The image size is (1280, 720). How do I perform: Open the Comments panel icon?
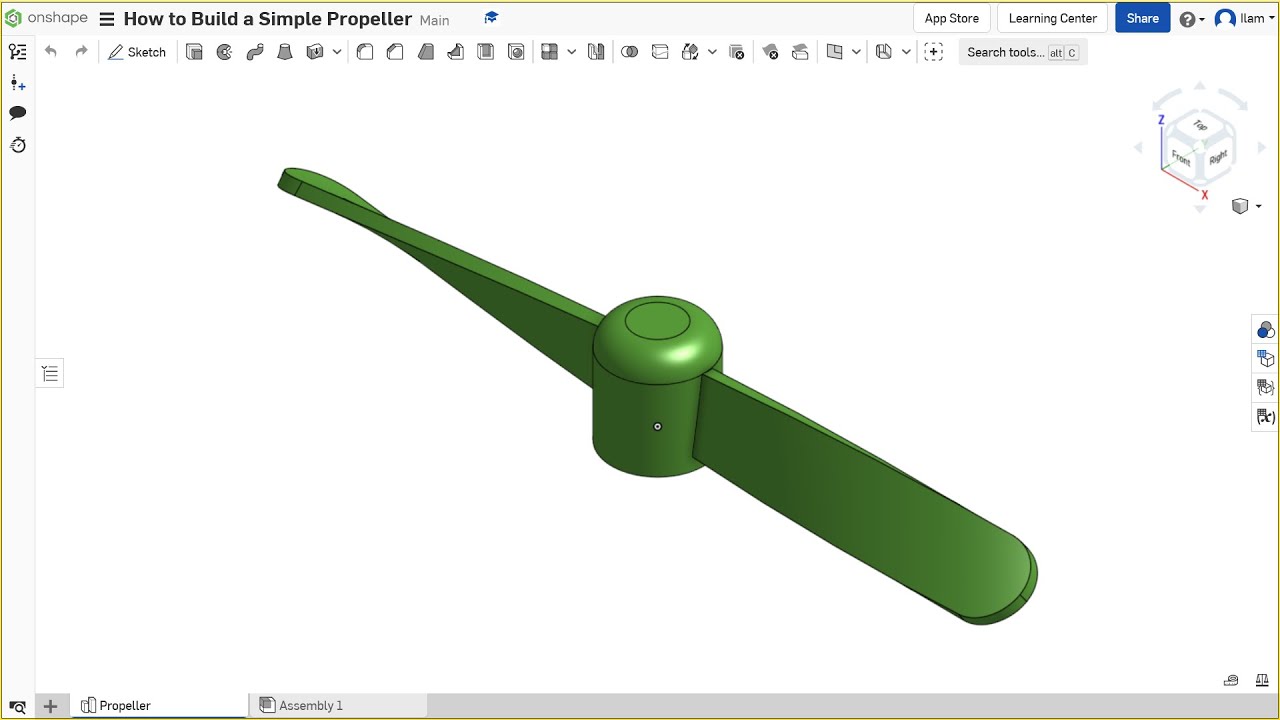[x=18, y=113]
